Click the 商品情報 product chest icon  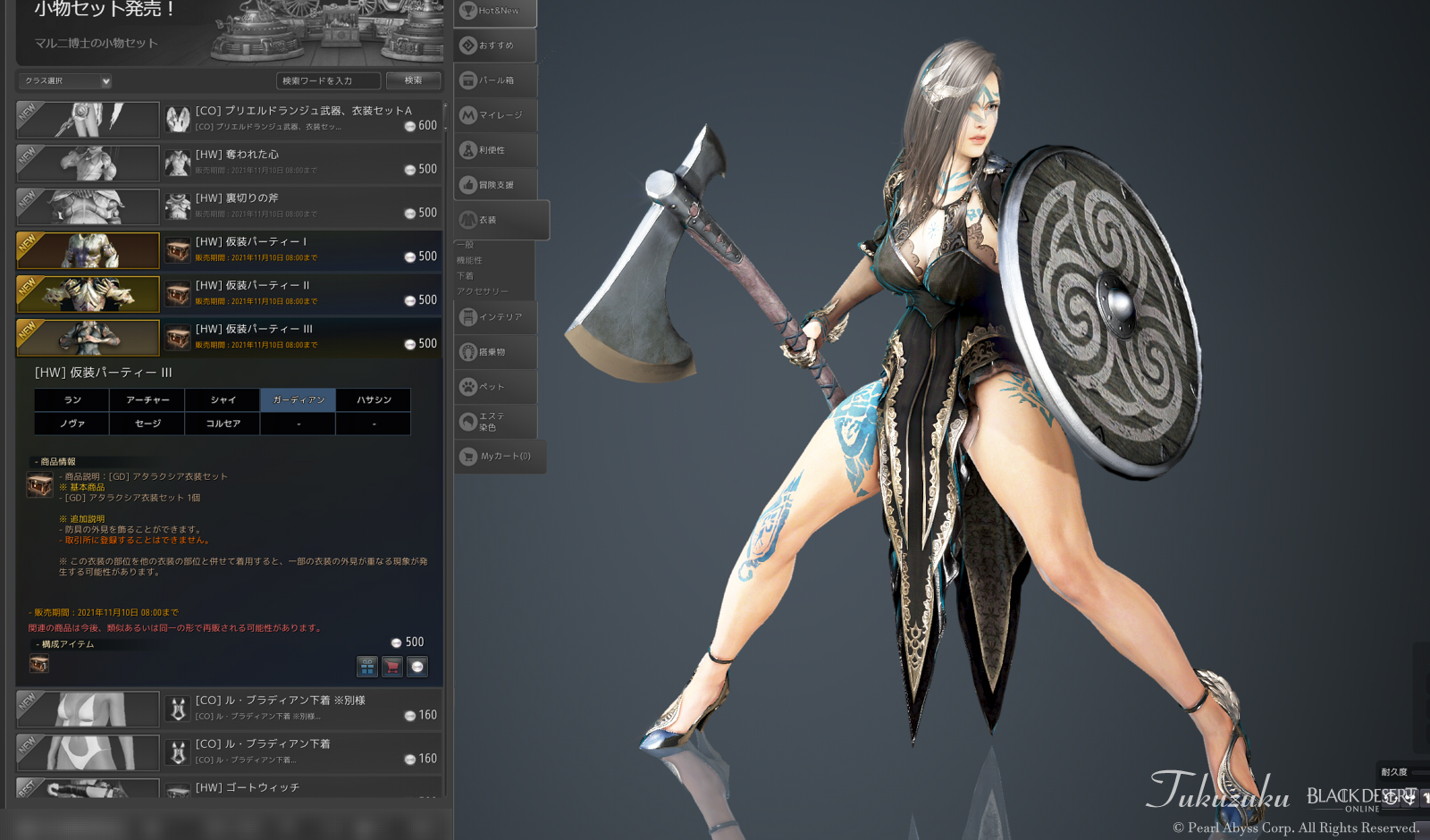tap(39, 485)
